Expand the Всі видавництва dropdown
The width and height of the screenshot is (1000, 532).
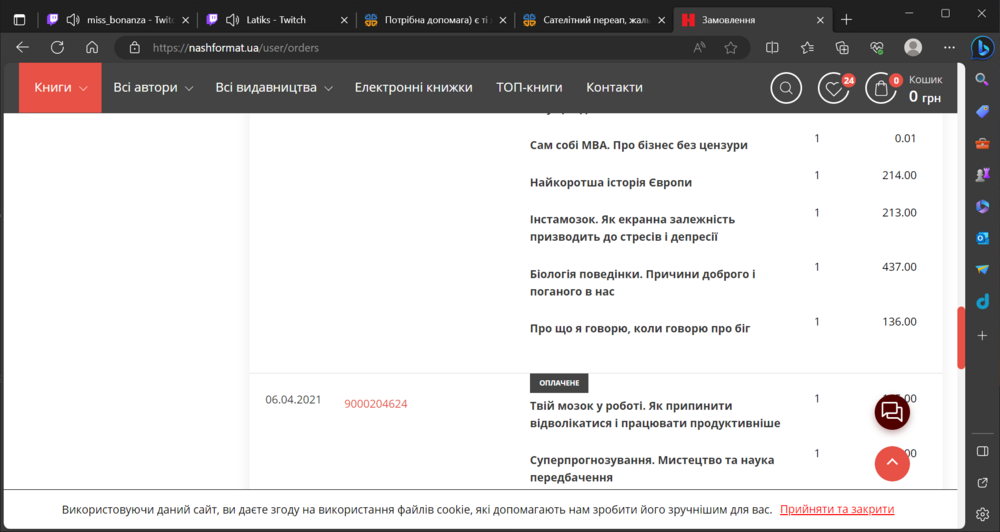pos(274,87)
